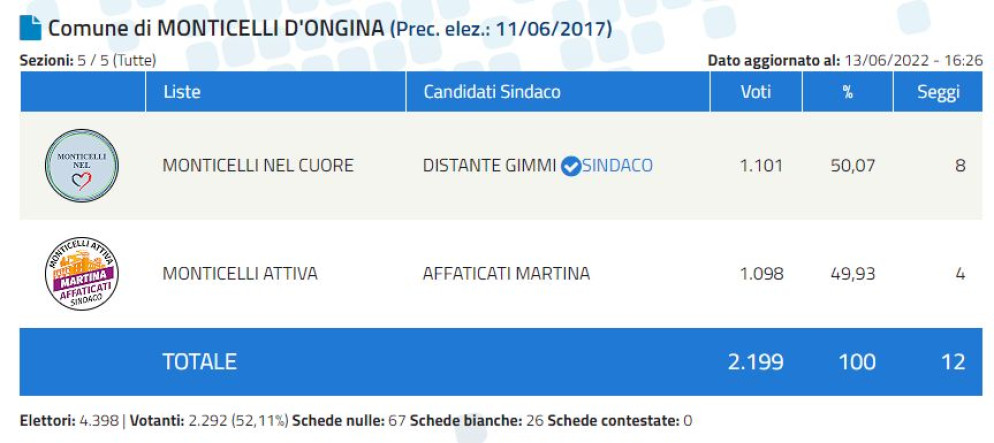Select the MONTICELLI NEL CUORE list name
The image size is (994, 443).
[258, 166]
